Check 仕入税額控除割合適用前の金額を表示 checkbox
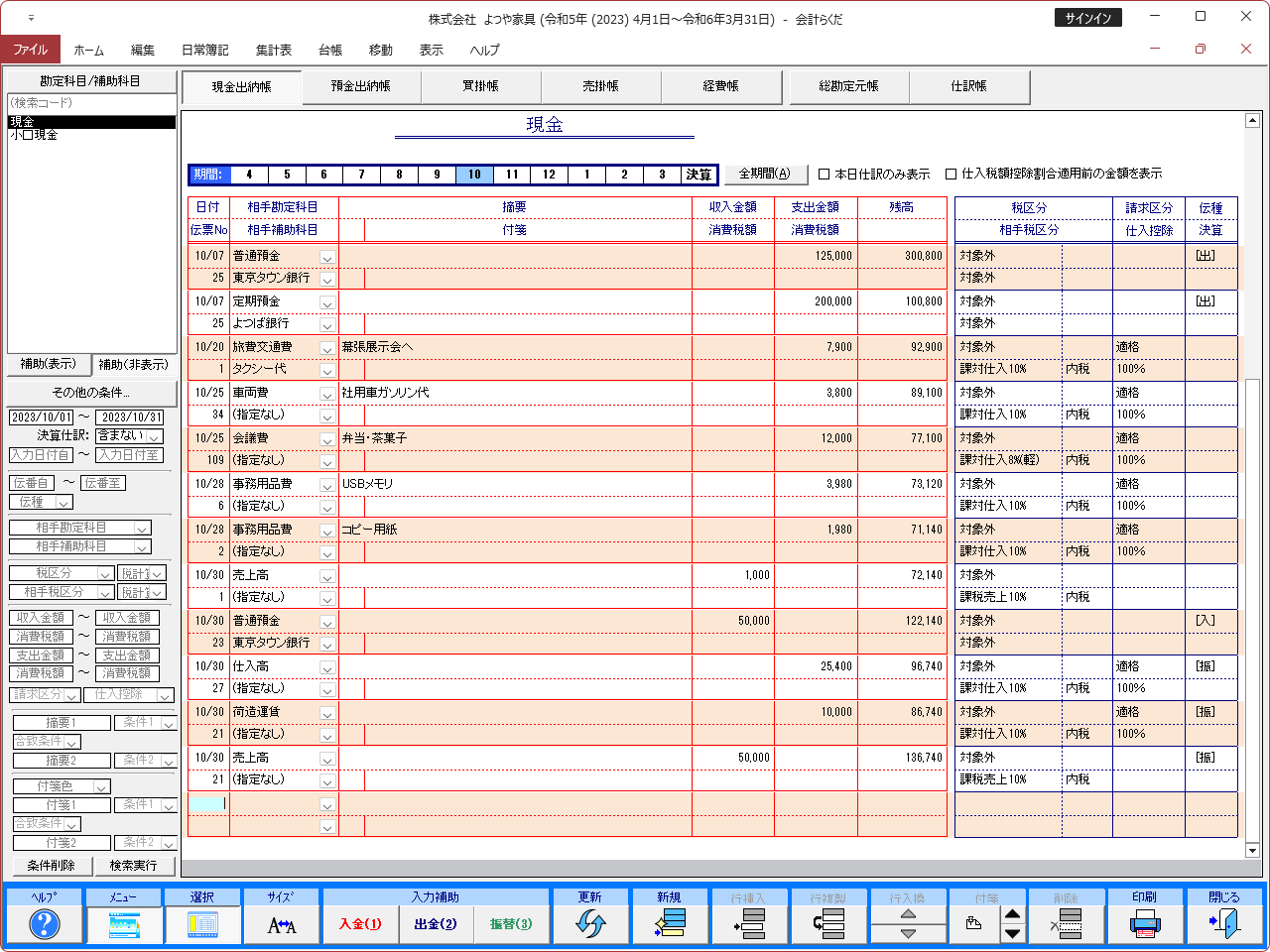Image resolution: width=1270 pixels, height=952 pixels. [951, 174]
